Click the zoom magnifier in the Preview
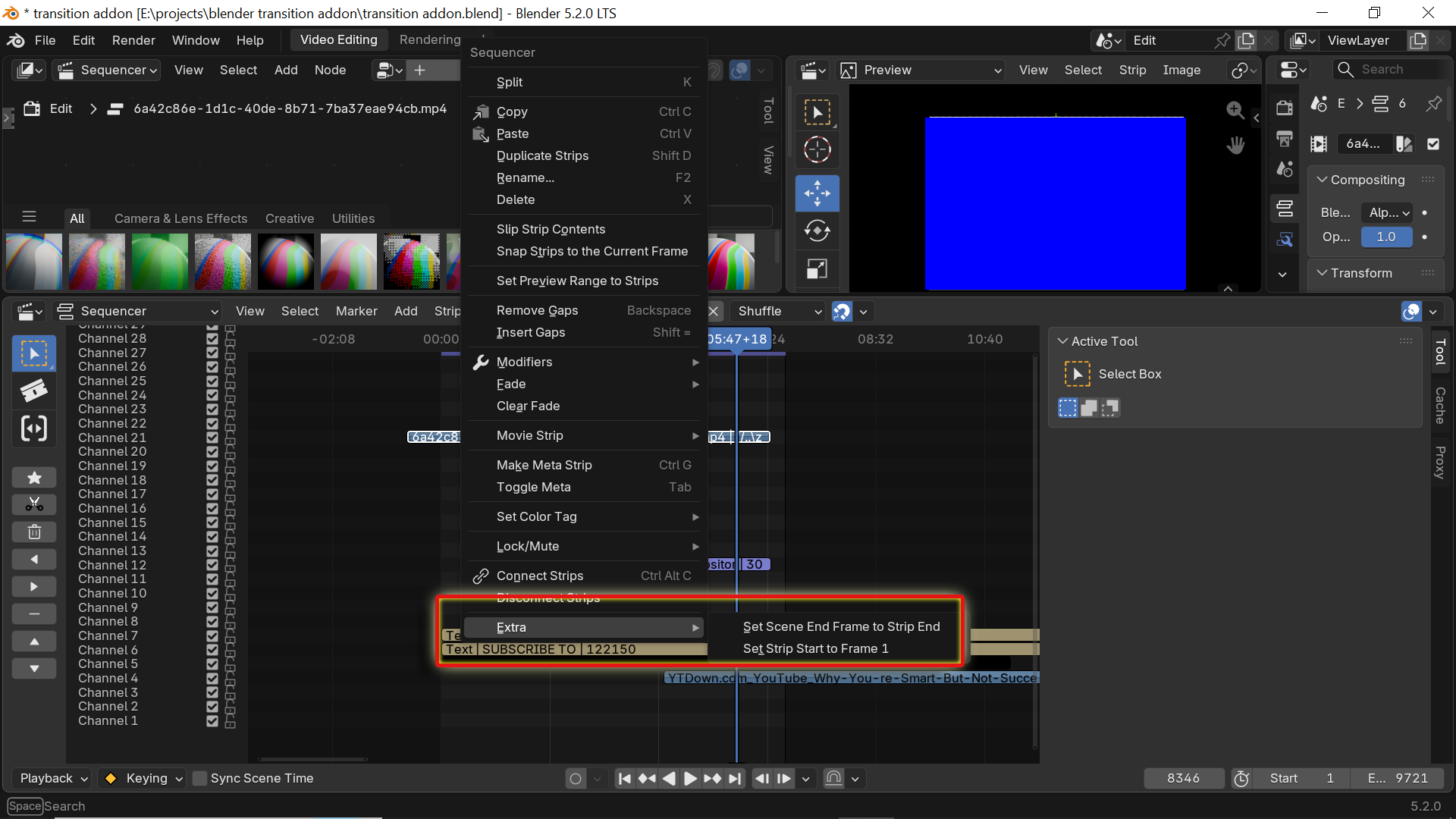Screen dimensions: 1456x819 (1235, 110)
